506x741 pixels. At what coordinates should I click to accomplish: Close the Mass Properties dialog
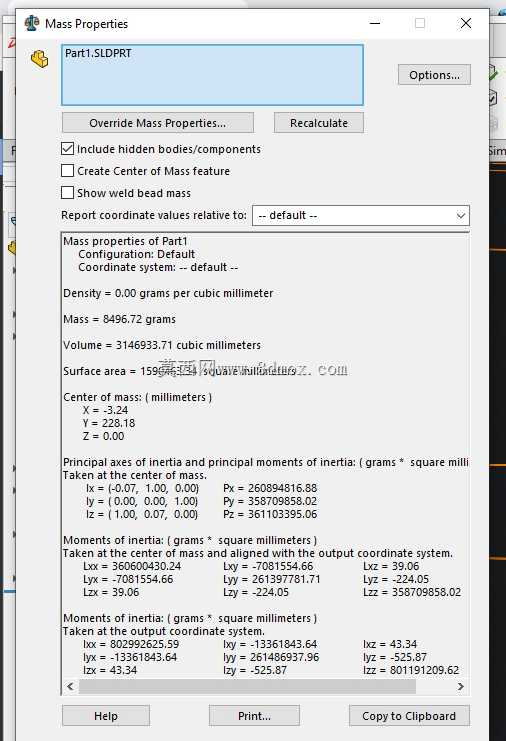pos(466,23)
